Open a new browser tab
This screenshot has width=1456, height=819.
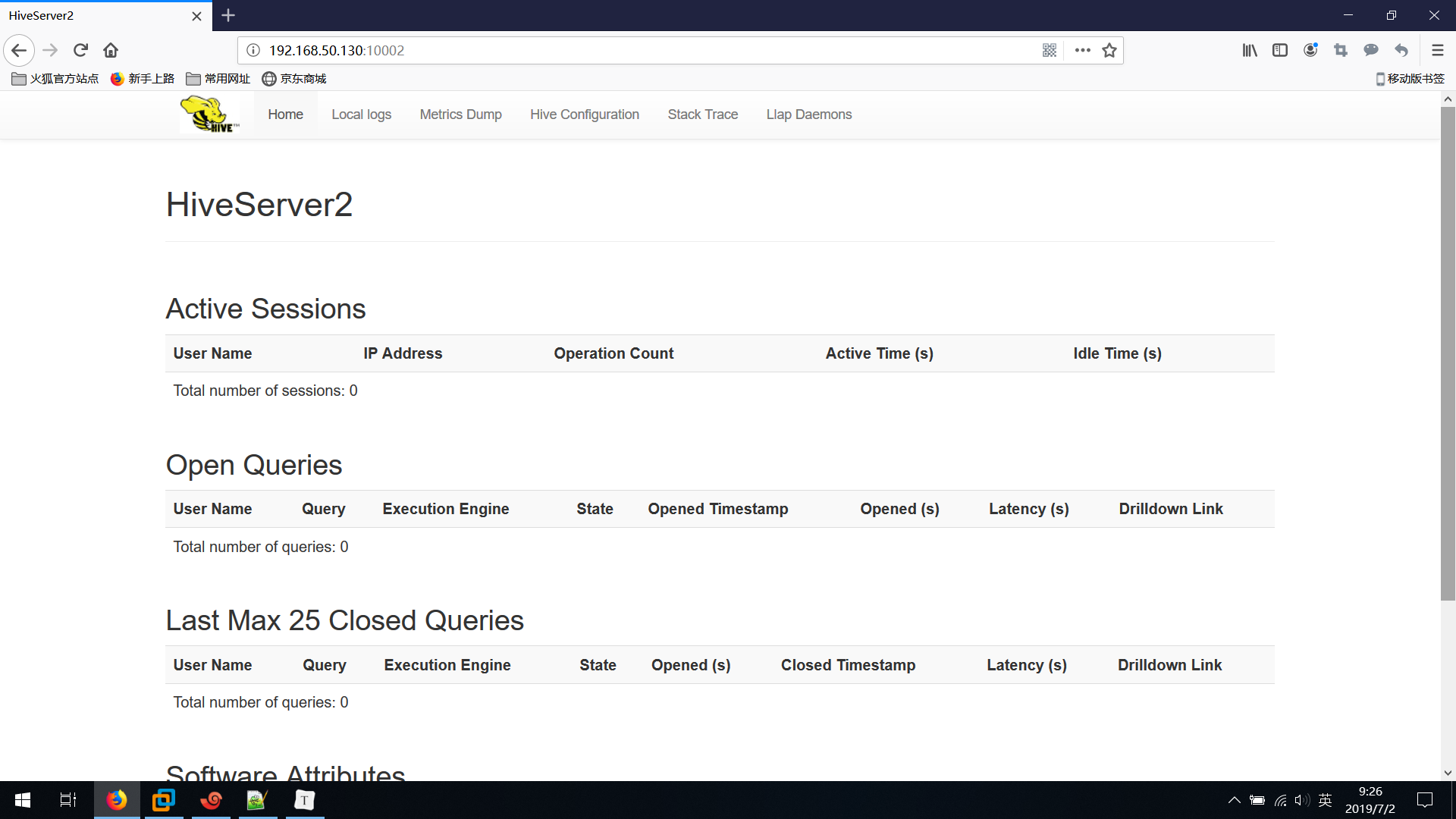[228, 15]
